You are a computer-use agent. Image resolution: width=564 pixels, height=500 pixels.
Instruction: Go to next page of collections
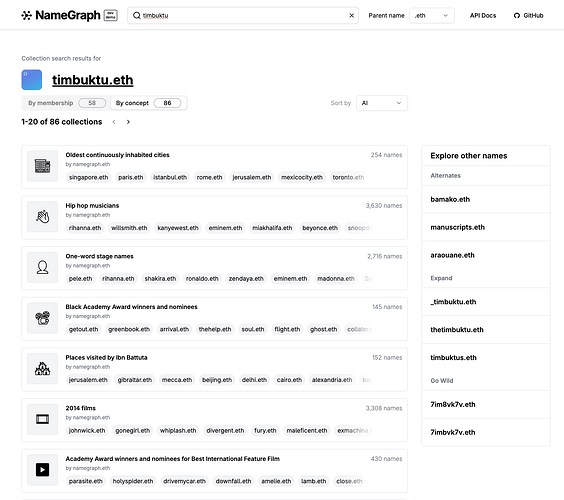coord(128,122)
